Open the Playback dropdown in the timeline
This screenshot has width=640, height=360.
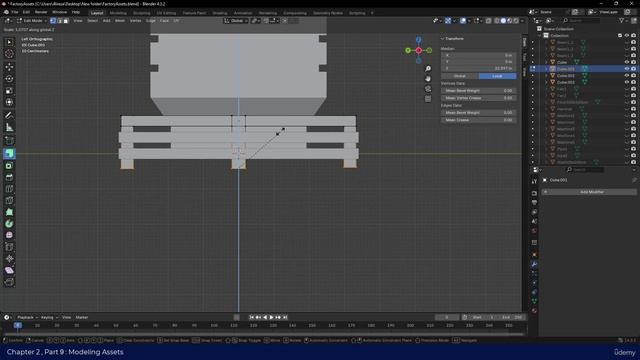point(27,317)
